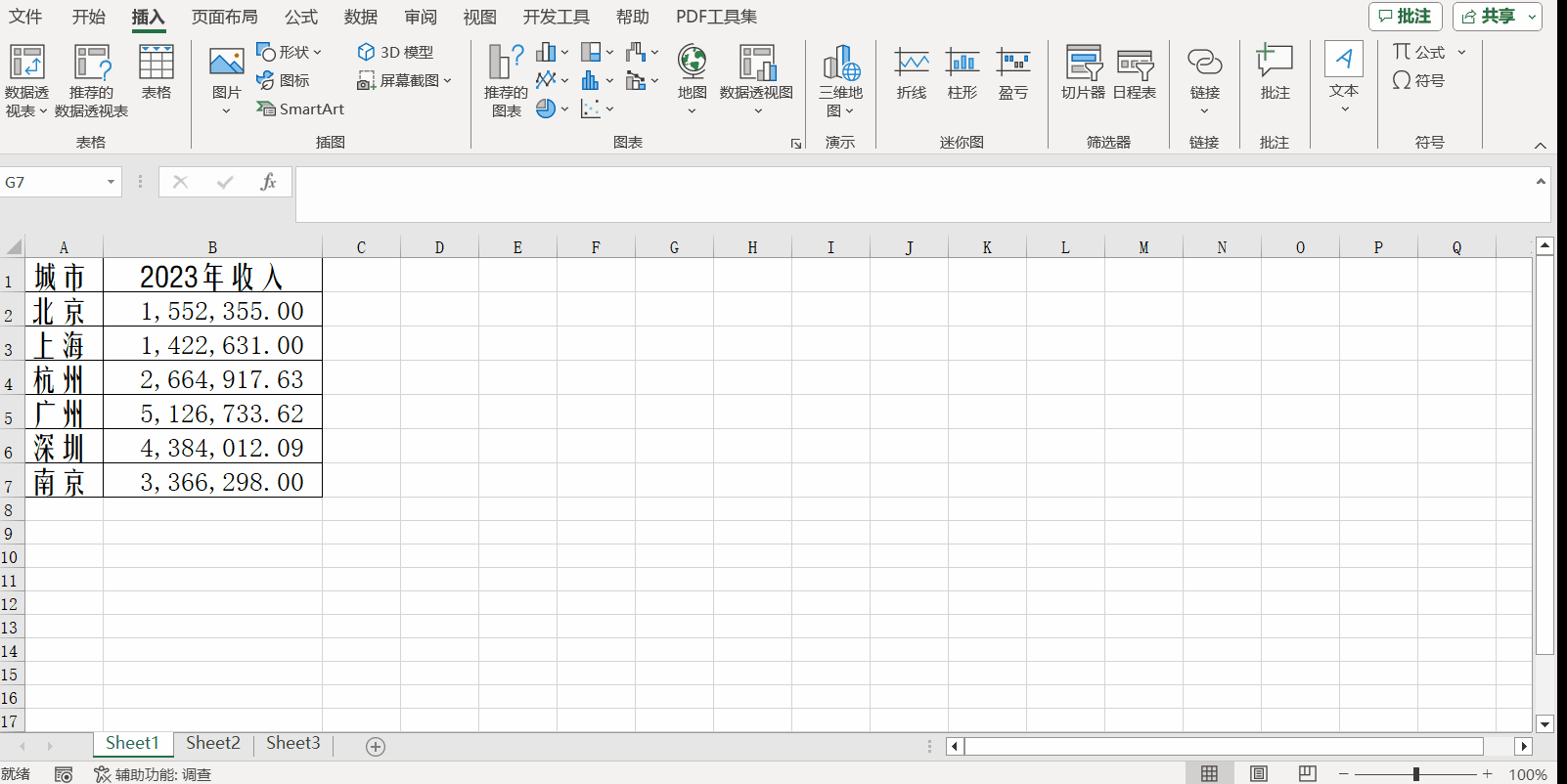This screenshot has width=1567, height=784.
Task: Click the zoom slider handle
Action: (x=1415, y=774)
